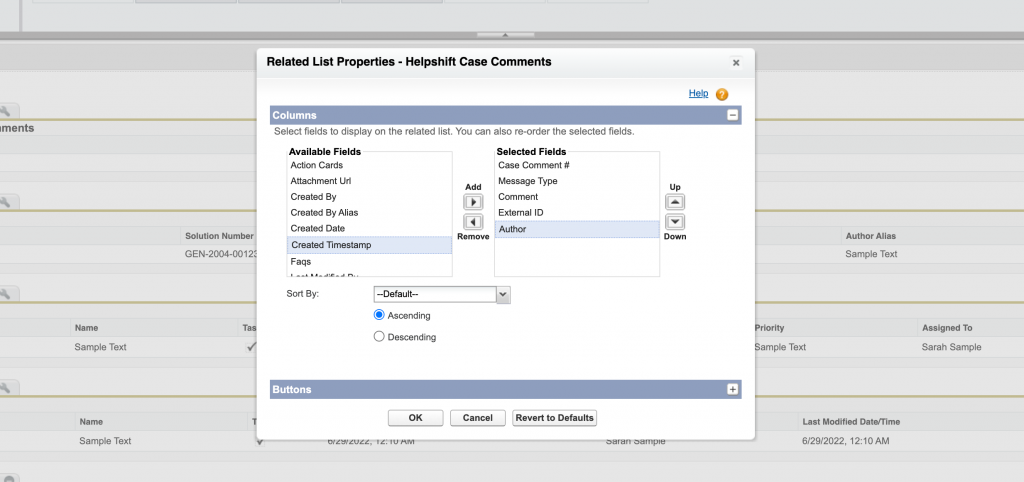Expand the Buttons section
The image size is (1024, 482).
(732, 389)
